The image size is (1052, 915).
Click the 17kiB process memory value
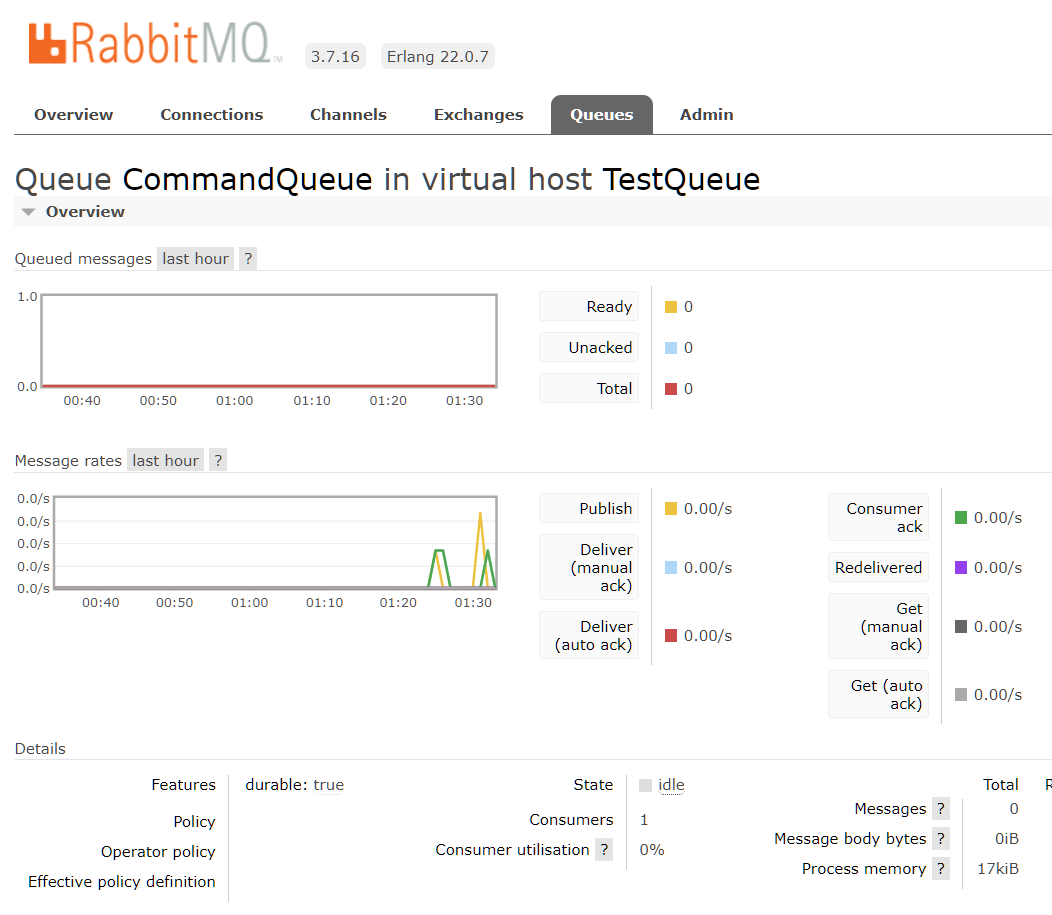coord(998,869)
